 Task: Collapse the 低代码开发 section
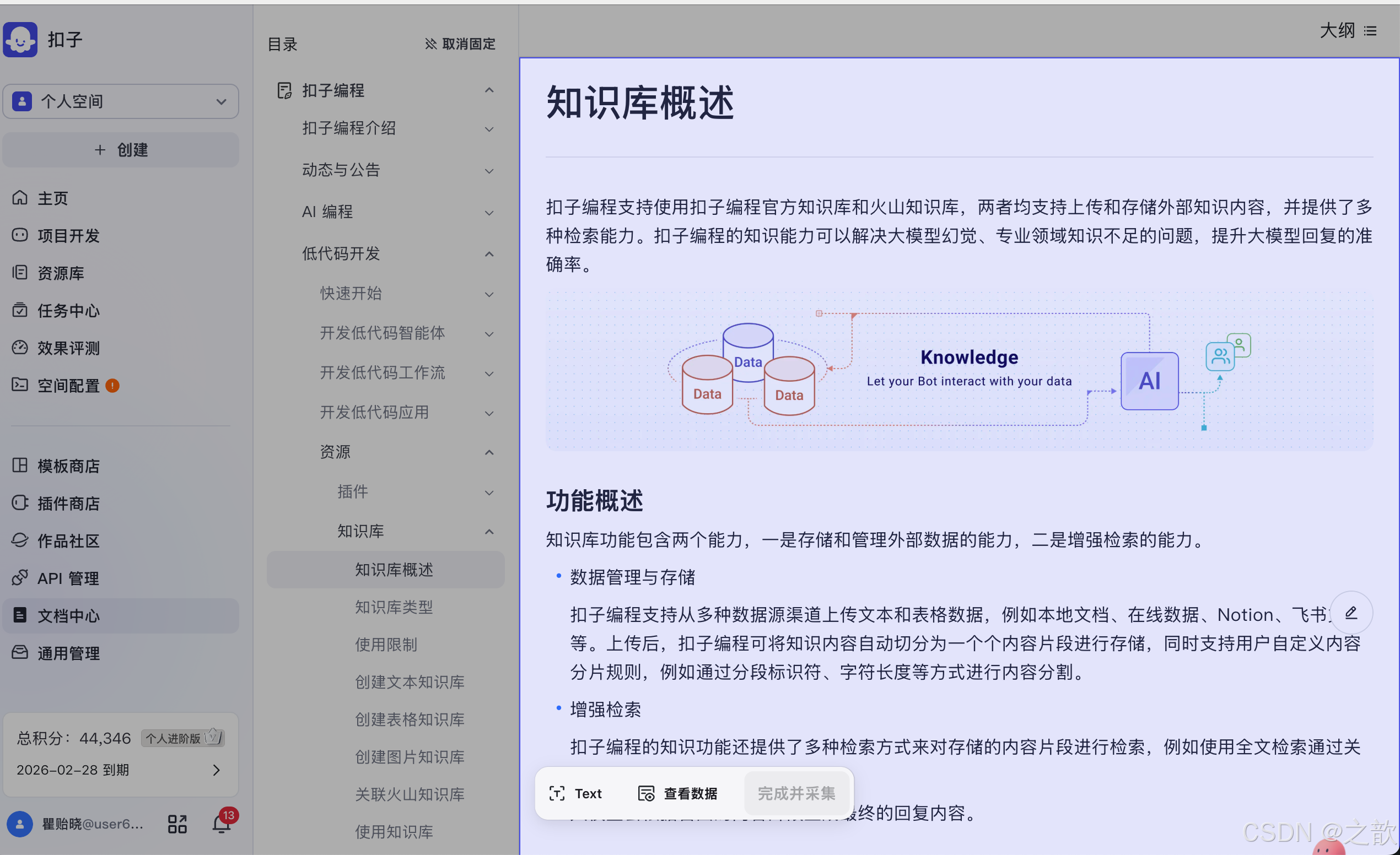click(489, 254)
